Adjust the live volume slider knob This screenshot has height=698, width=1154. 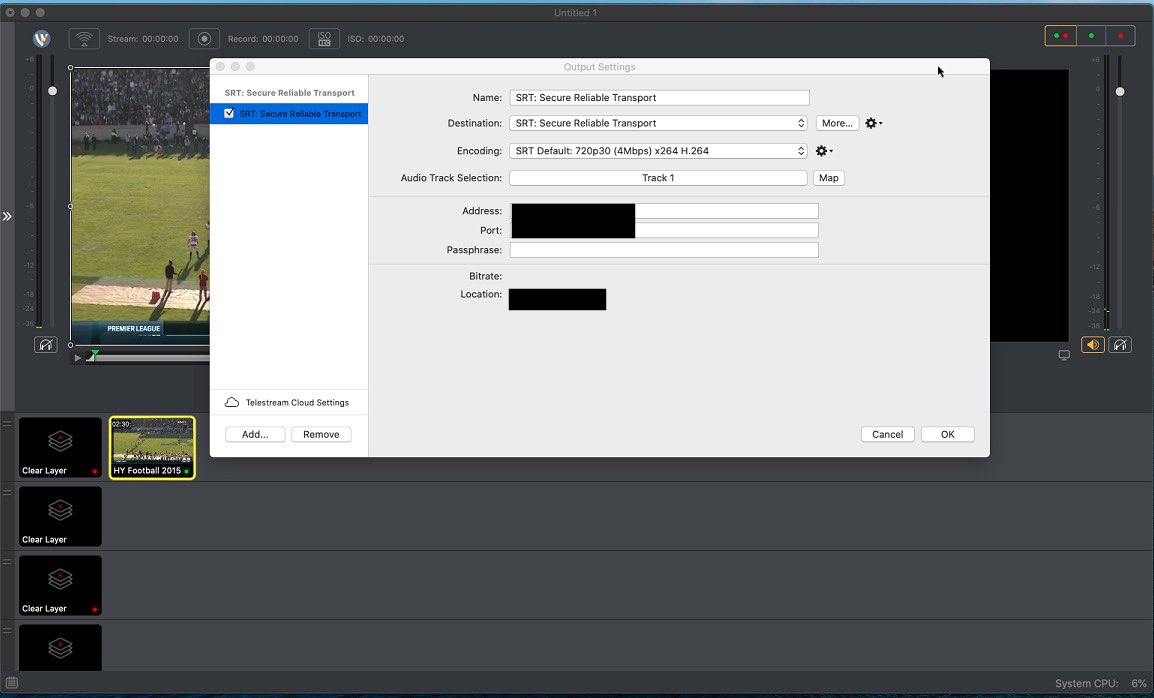coord(1119,91)
